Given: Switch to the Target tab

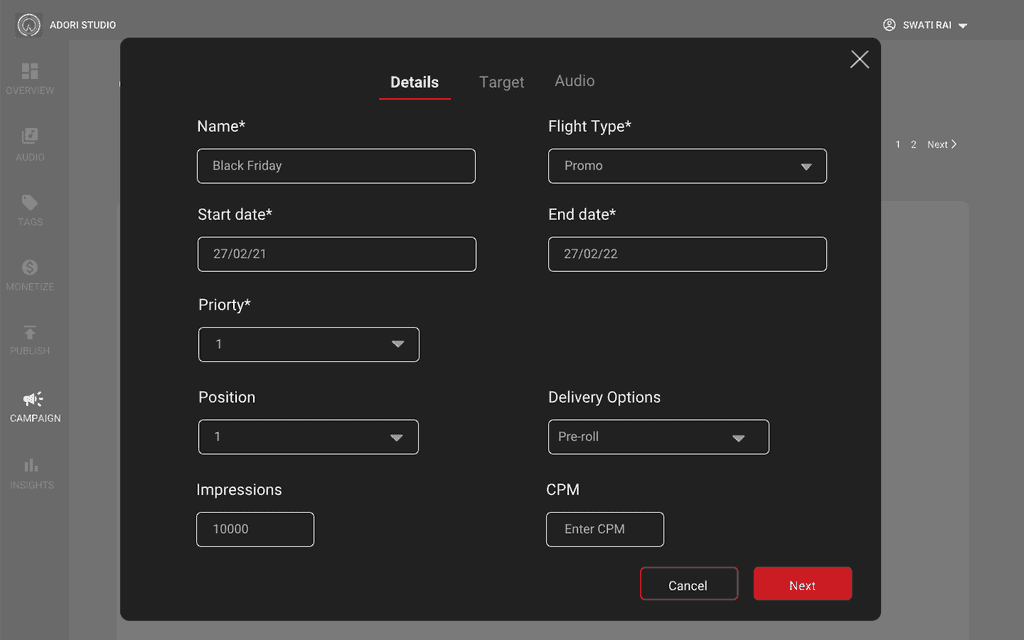Looking at the screenshot, I should point(502,82).
